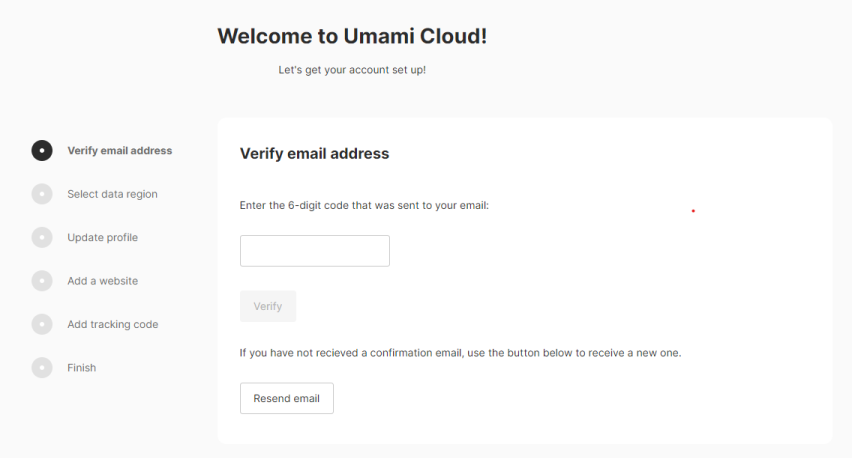
Task: Click the Add tracking code step circle
Action: (42, 324)
